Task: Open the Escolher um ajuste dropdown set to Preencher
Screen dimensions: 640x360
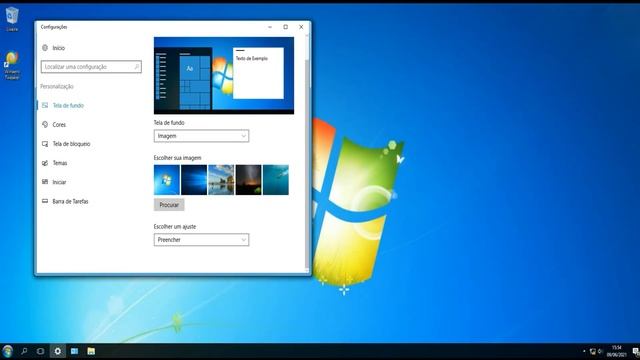Action: point(201,240)
